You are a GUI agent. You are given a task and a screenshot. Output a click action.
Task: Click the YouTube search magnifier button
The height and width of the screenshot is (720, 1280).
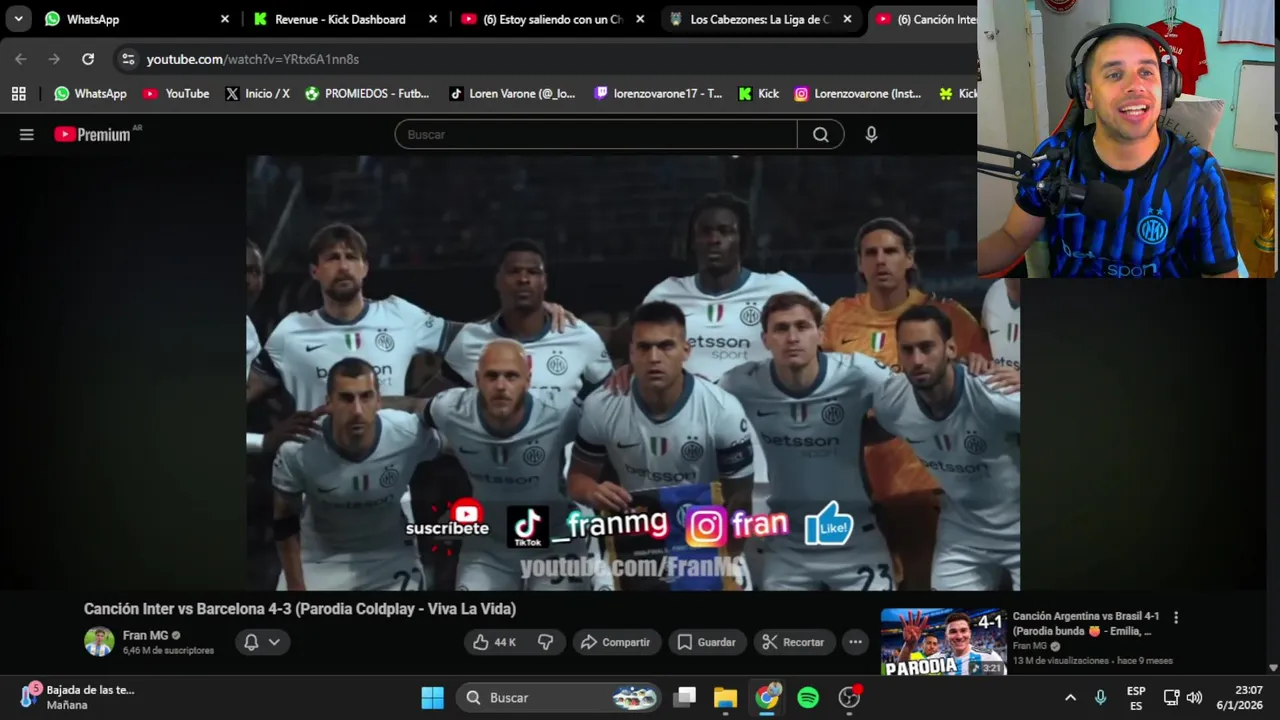point(820,135)
